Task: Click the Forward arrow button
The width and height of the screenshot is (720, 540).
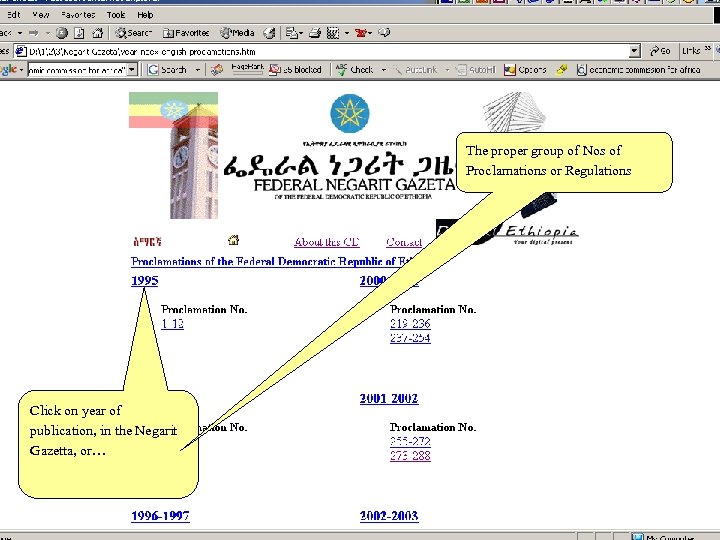Action: tap(34, 33)
